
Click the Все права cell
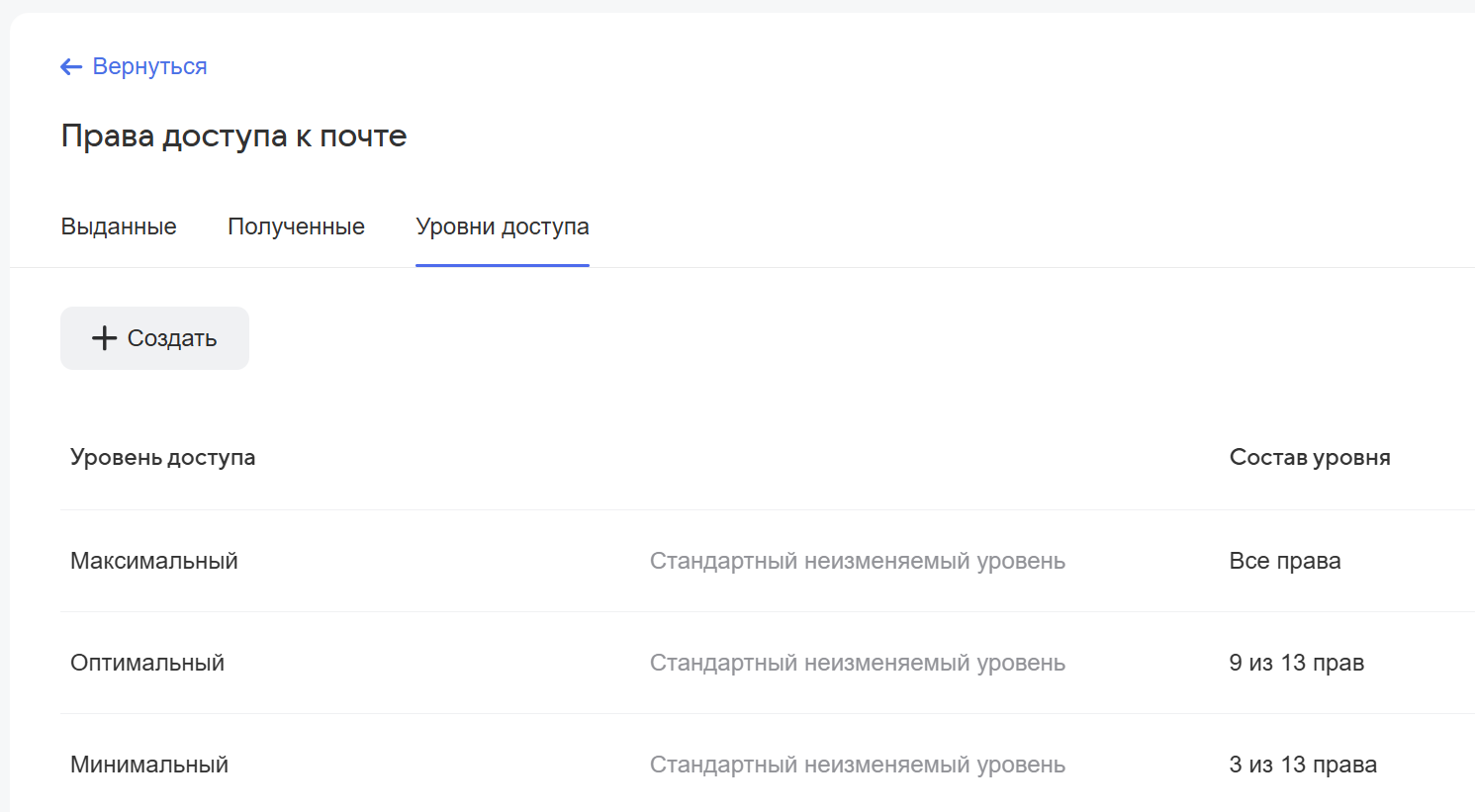tap(1284, 561)
